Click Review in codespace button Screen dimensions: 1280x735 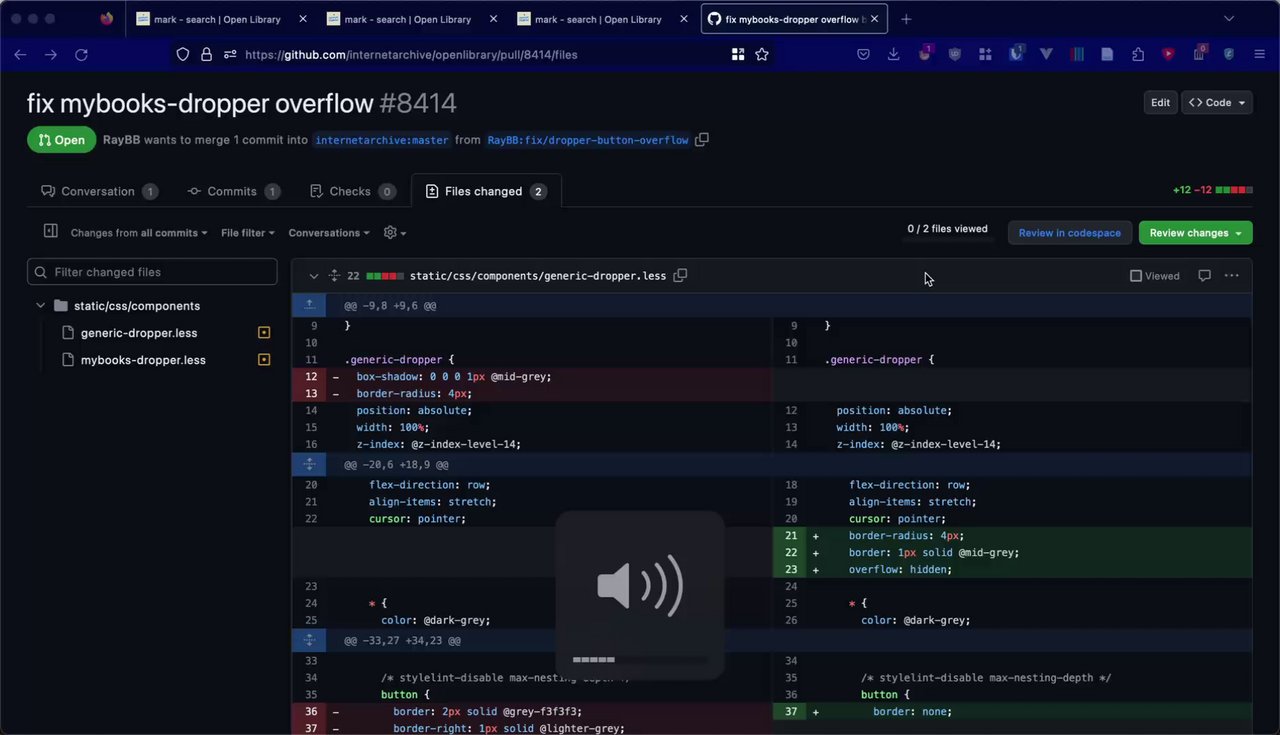click(1070, 233)
